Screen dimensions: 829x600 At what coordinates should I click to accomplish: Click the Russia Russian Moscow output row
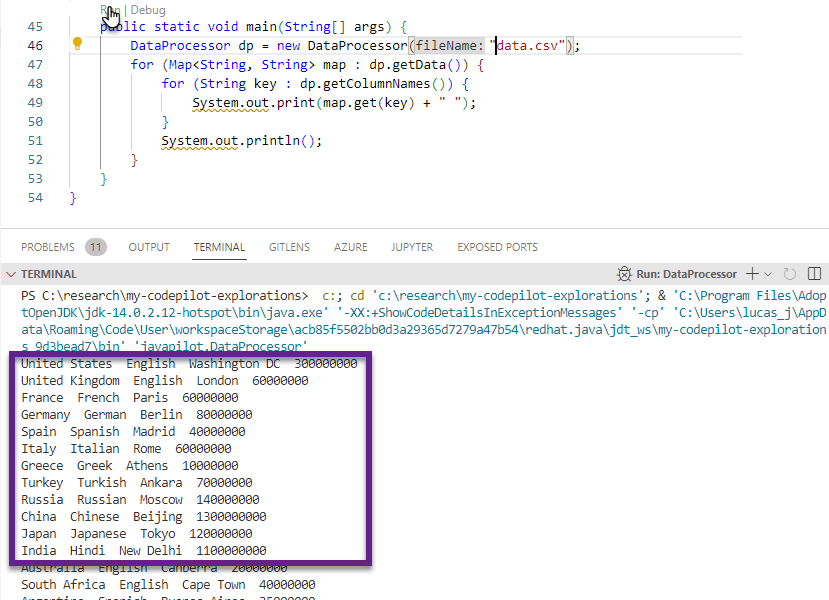pyautogui.click(x=140, y=500)
